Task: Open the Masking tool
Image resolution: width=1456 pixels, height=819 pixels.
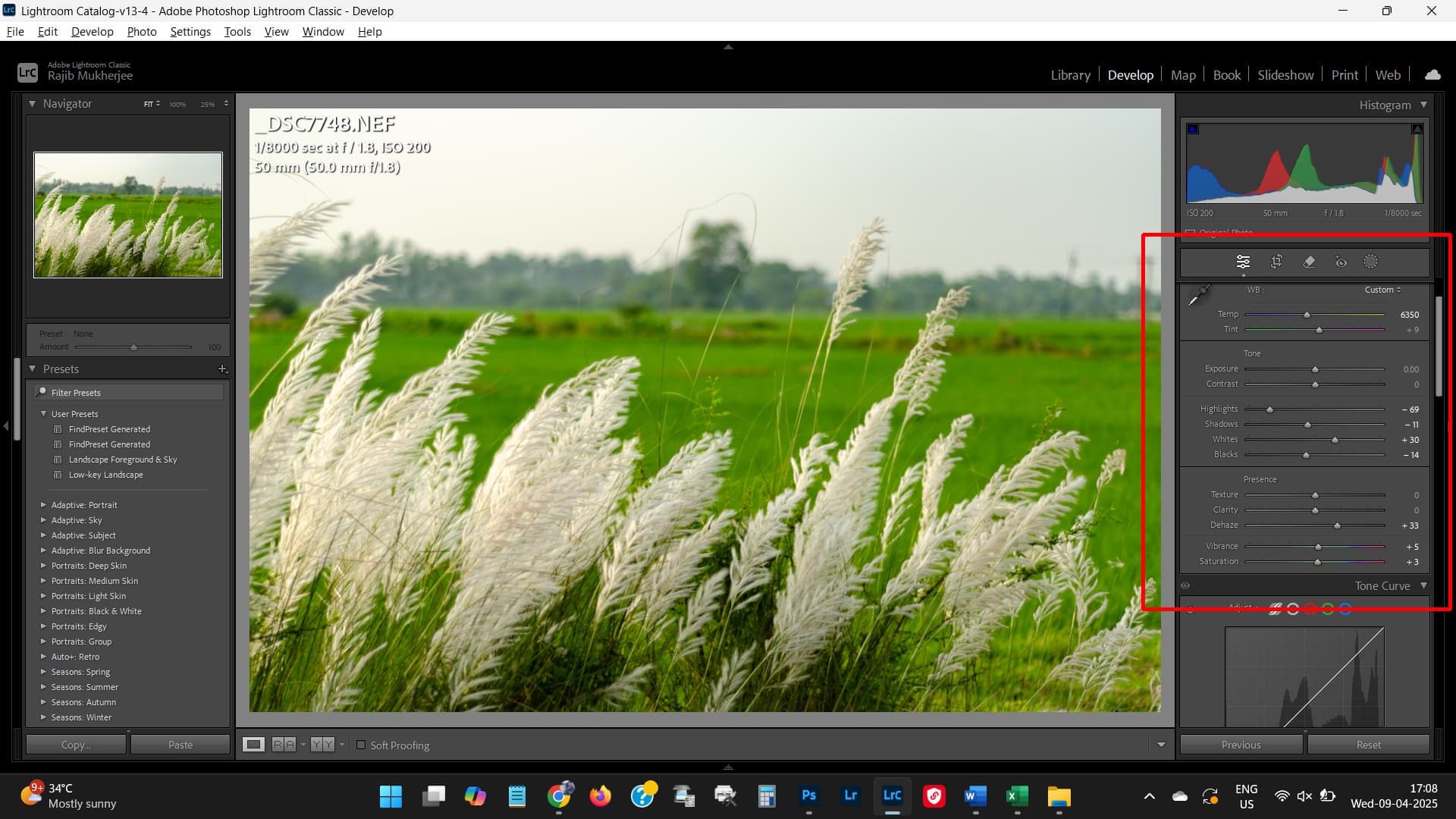Action: point(1370,262)
